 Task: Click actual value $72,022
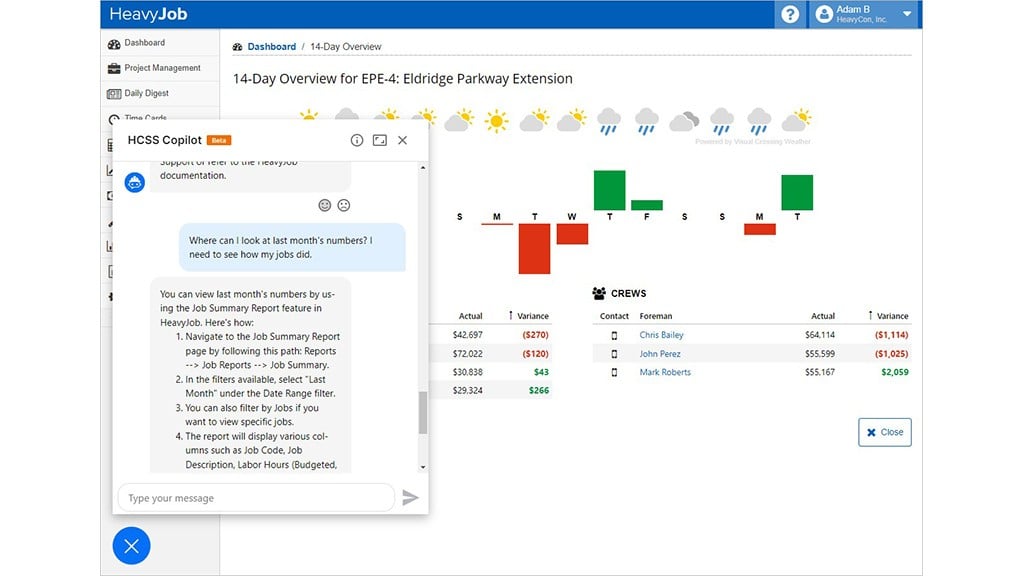[468, 353]
